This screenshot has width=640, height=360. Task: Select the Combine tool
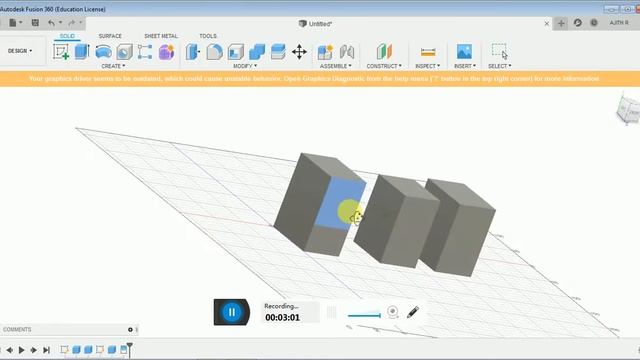tap(257, 52)
